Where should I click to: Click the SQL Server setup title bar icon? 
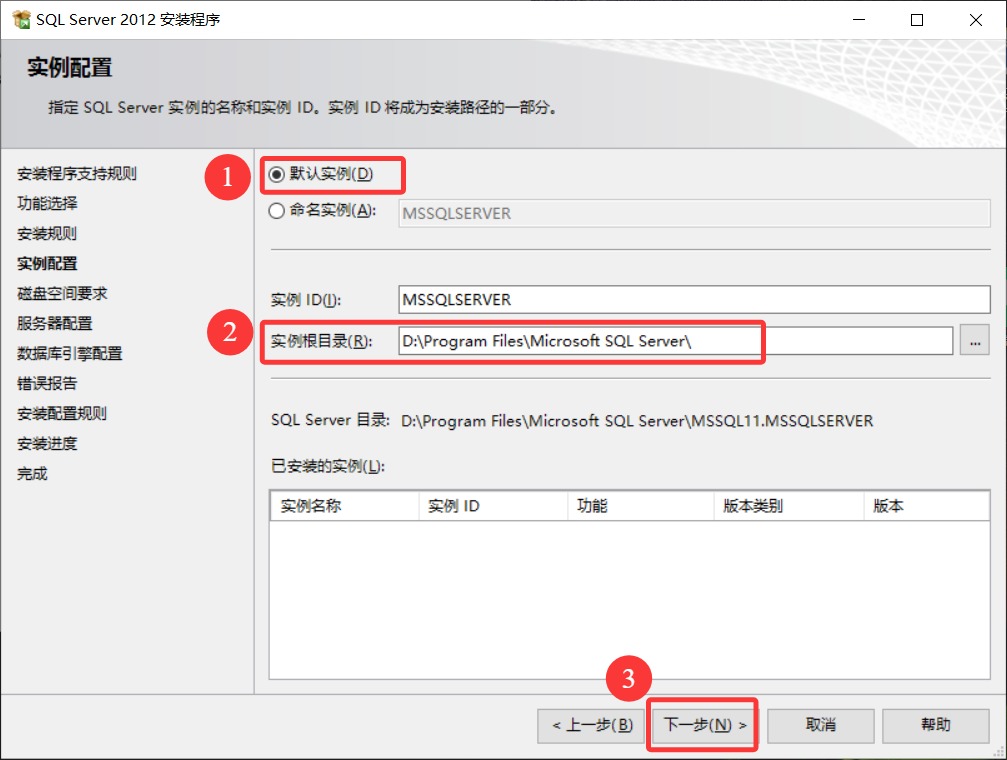coord(21,19)
